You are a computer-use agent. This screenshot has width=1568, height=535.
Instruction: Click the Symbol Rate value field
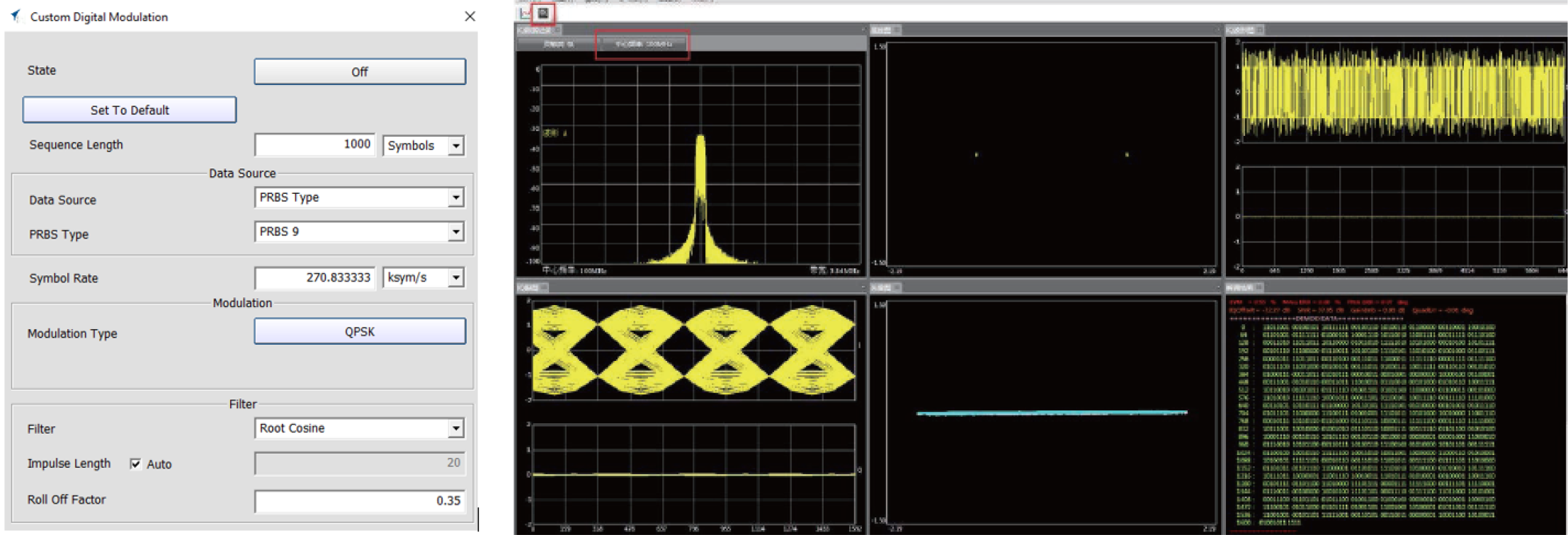315,277
